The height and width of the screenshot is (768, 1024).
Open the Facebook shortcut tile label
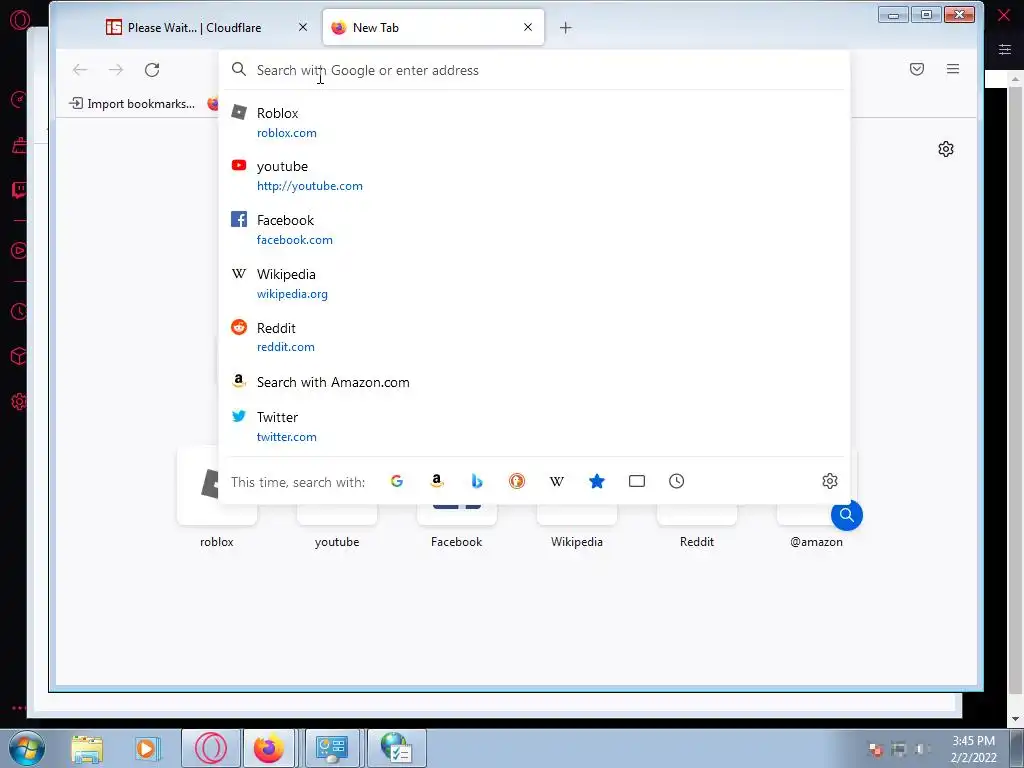tap(456, 541)
